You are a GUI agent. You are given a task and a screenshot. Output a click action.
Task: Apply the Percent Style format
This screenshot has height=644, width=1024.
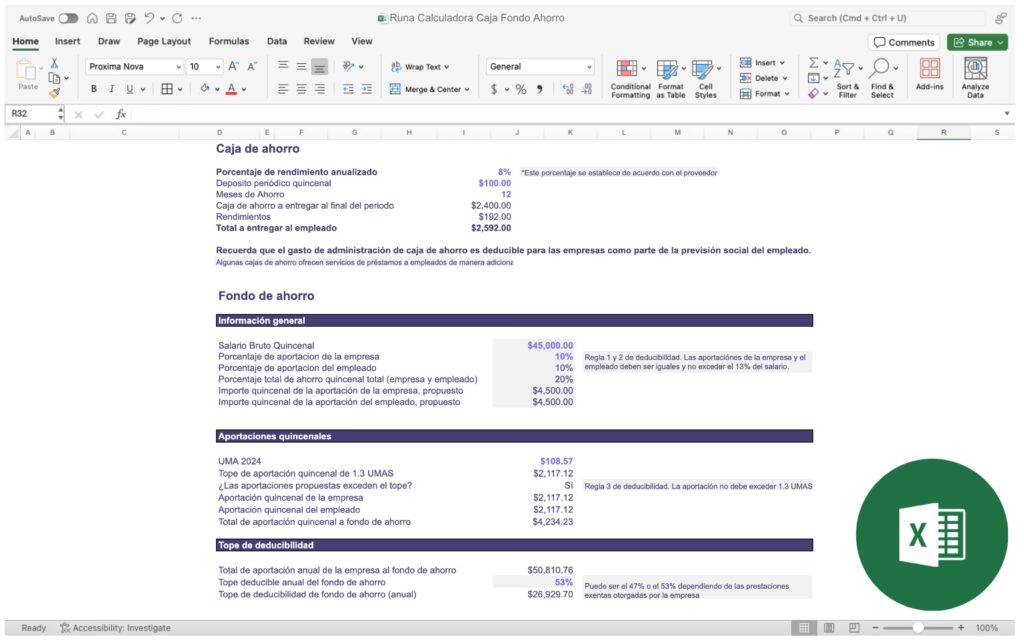tap(520, 89)
